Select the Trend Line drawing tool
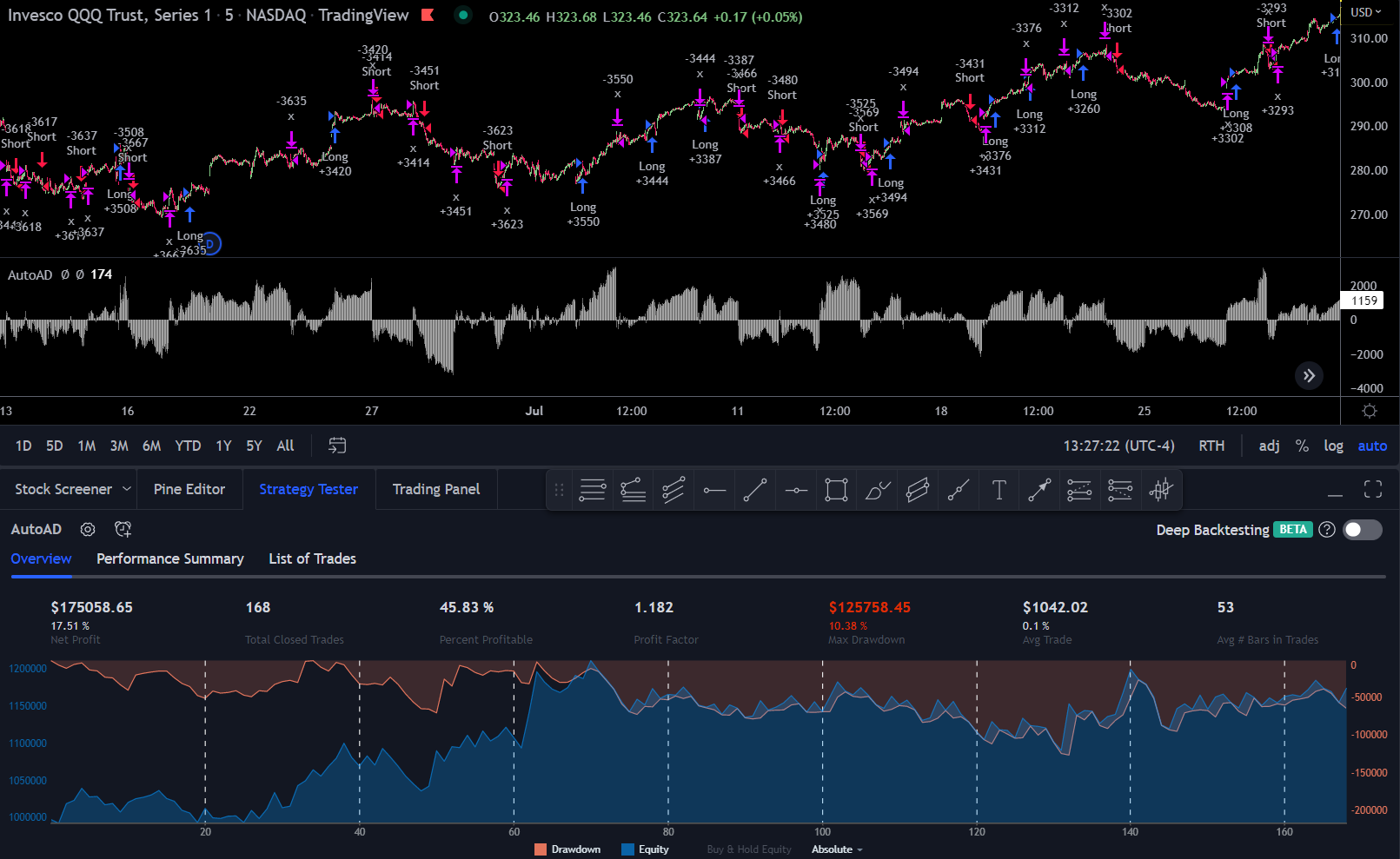 [x=755, y=490]
